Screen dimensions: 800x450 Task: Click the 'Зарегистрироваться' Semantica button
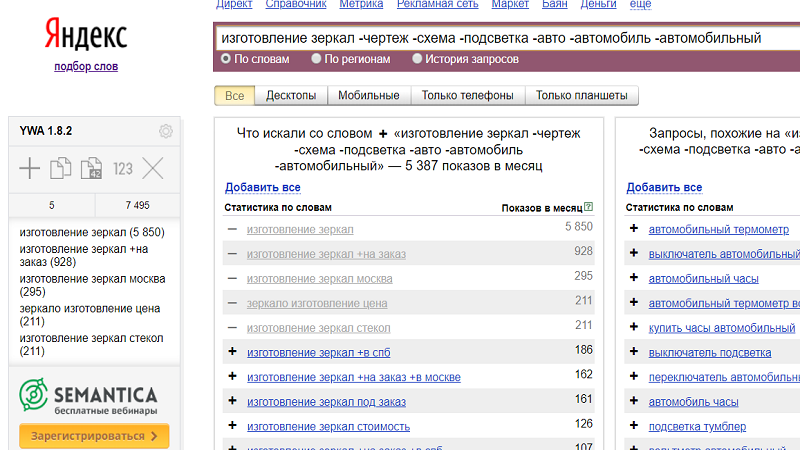click(x=94, y=436)
